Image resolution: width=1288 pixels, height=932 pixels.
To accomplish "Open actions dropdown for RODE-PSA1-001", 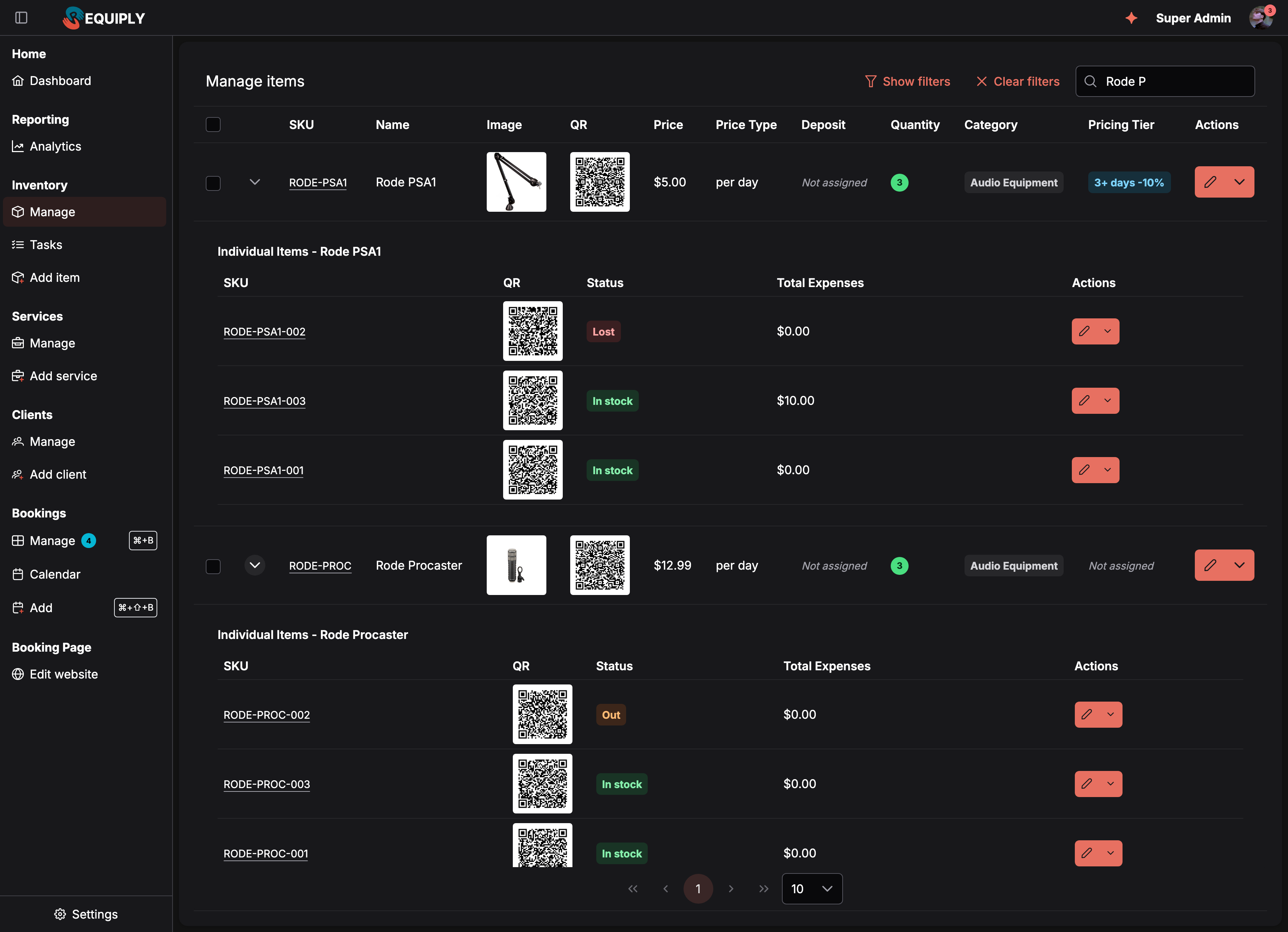I will pyautogui.click(x=1107, y=470).
